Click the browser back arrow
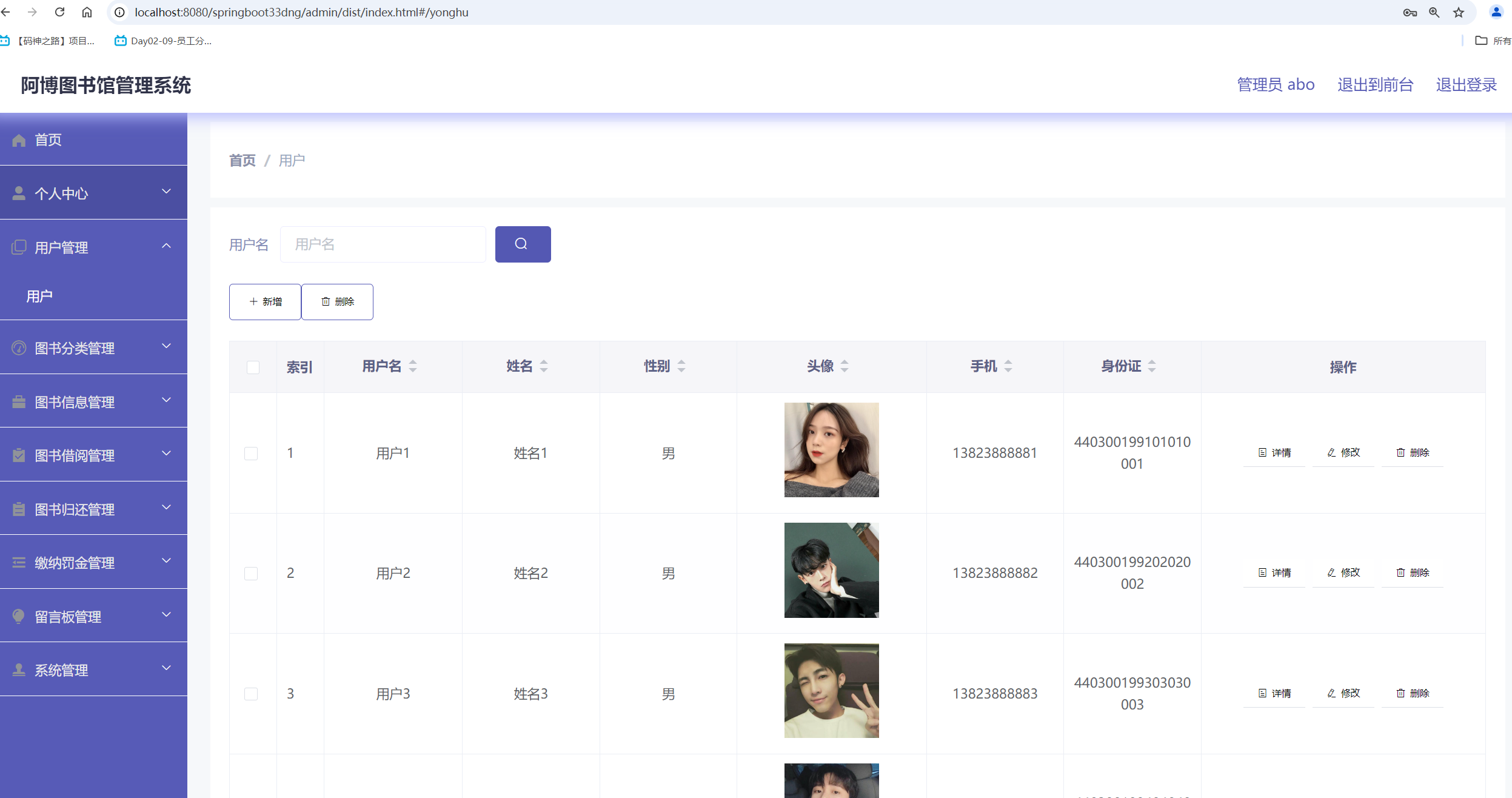This screenshot has width=1512, height=798. (6, 12)
